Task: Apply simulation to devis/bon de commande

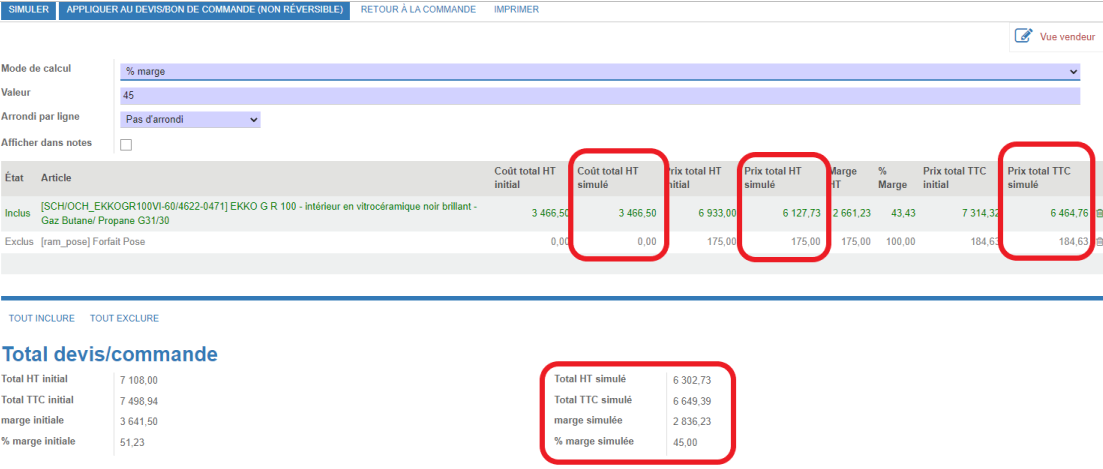Action: 204,10
